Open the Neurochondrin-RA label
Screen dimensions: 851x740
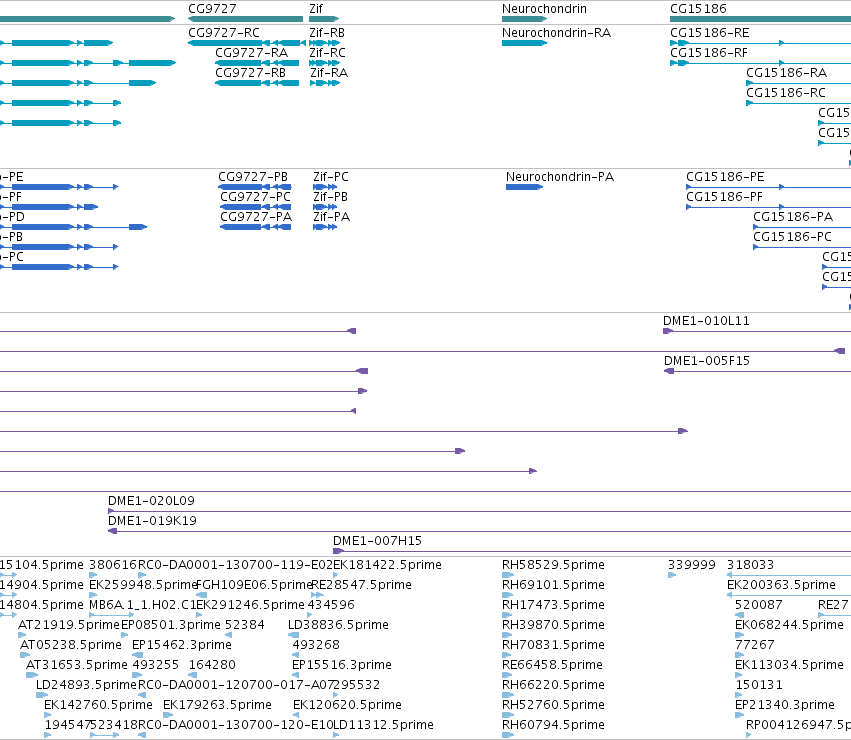556,33
